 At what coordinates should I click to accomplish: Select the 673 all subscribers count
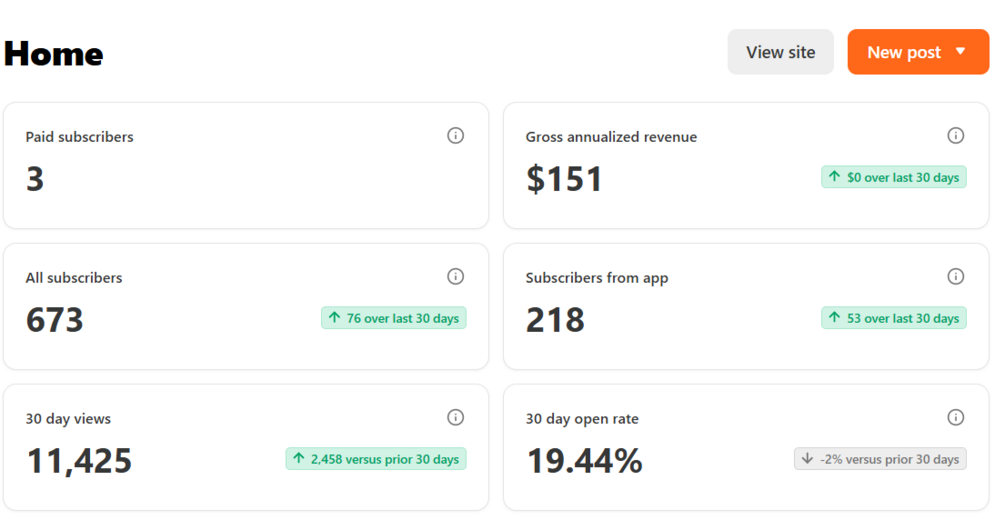click(54, 320)
